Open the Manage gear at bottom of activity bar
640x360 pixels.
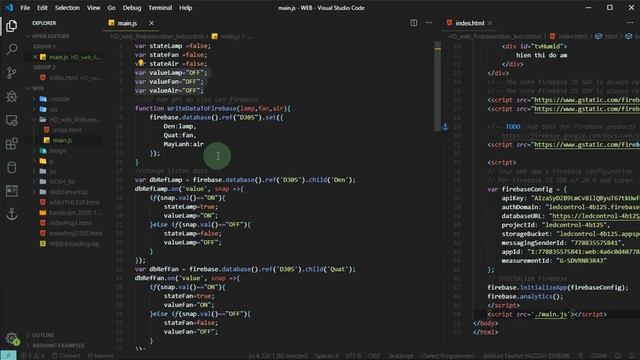coord(12,338)
